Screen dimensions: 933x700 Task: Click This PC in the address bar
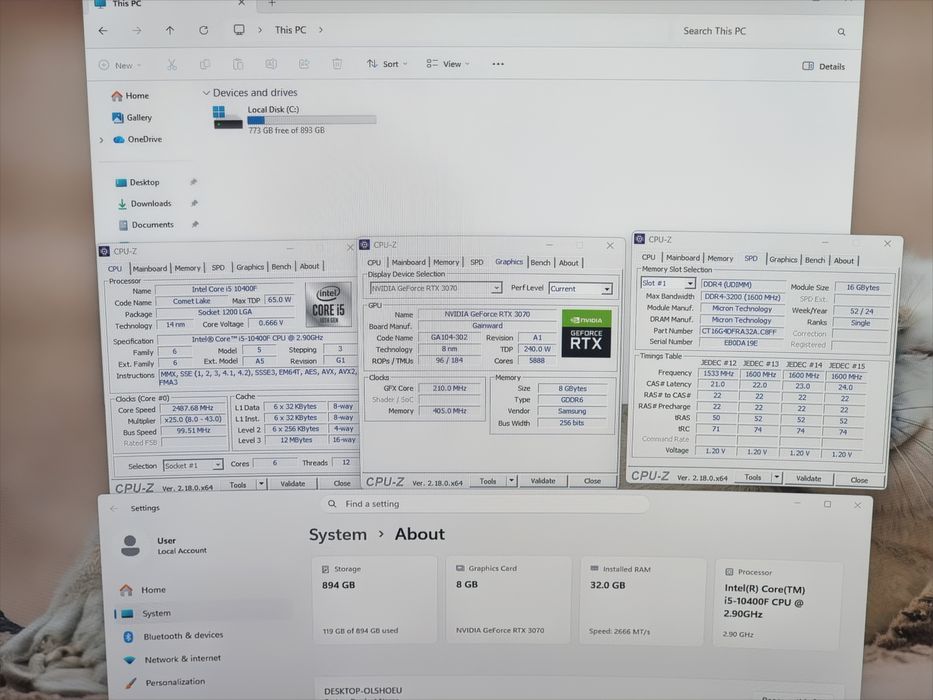[290, 30]
